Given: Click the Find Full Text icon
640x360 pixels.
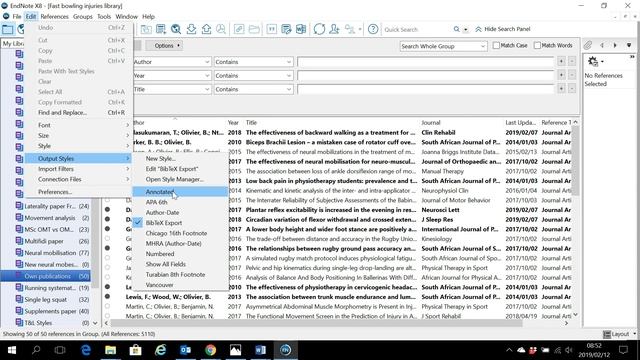Looking at the screenshot, I should point(221,29).
